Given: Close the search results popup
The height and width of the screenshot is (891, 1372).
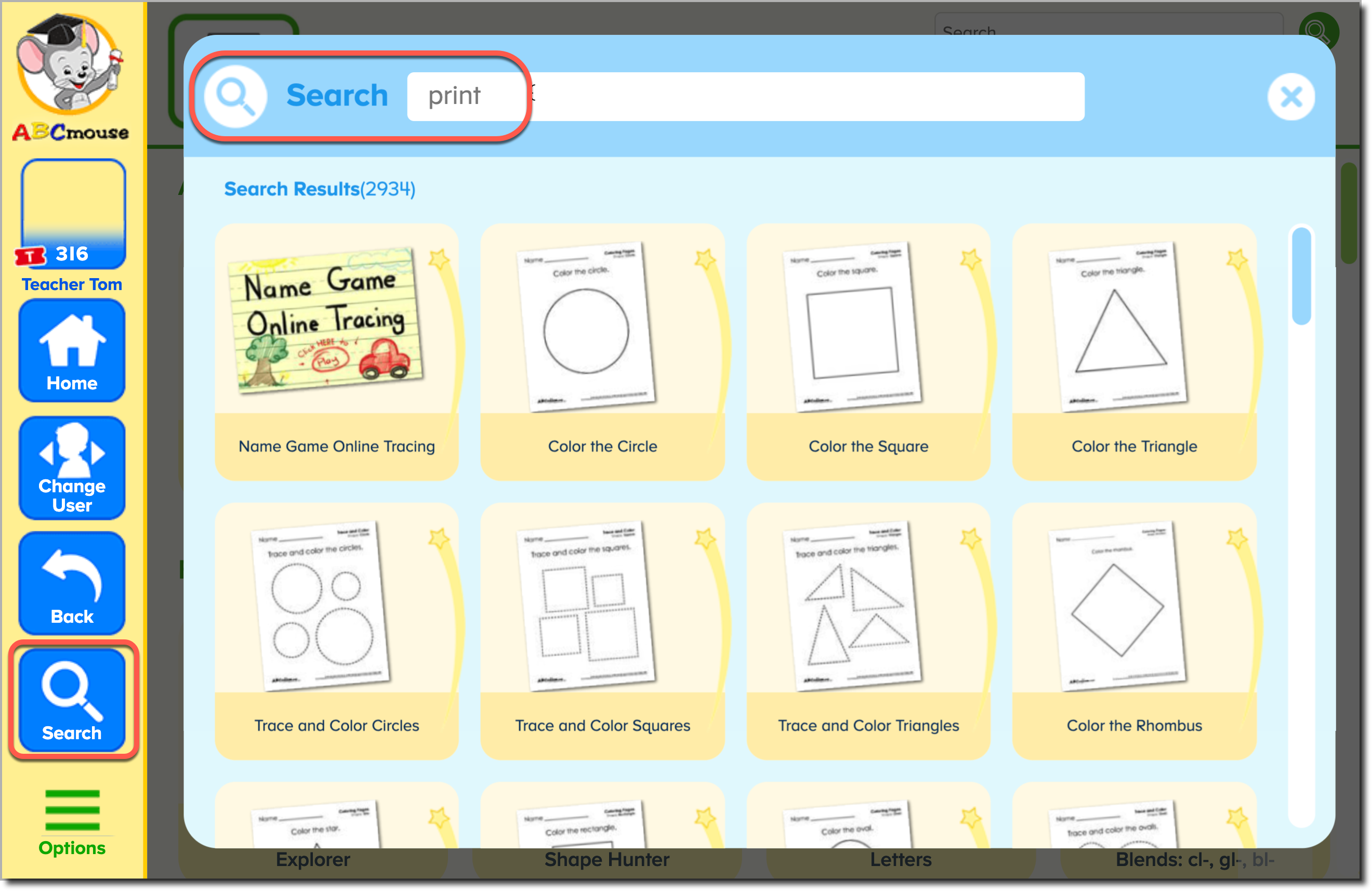Looking at the screenshot, I should (1291, 96).
